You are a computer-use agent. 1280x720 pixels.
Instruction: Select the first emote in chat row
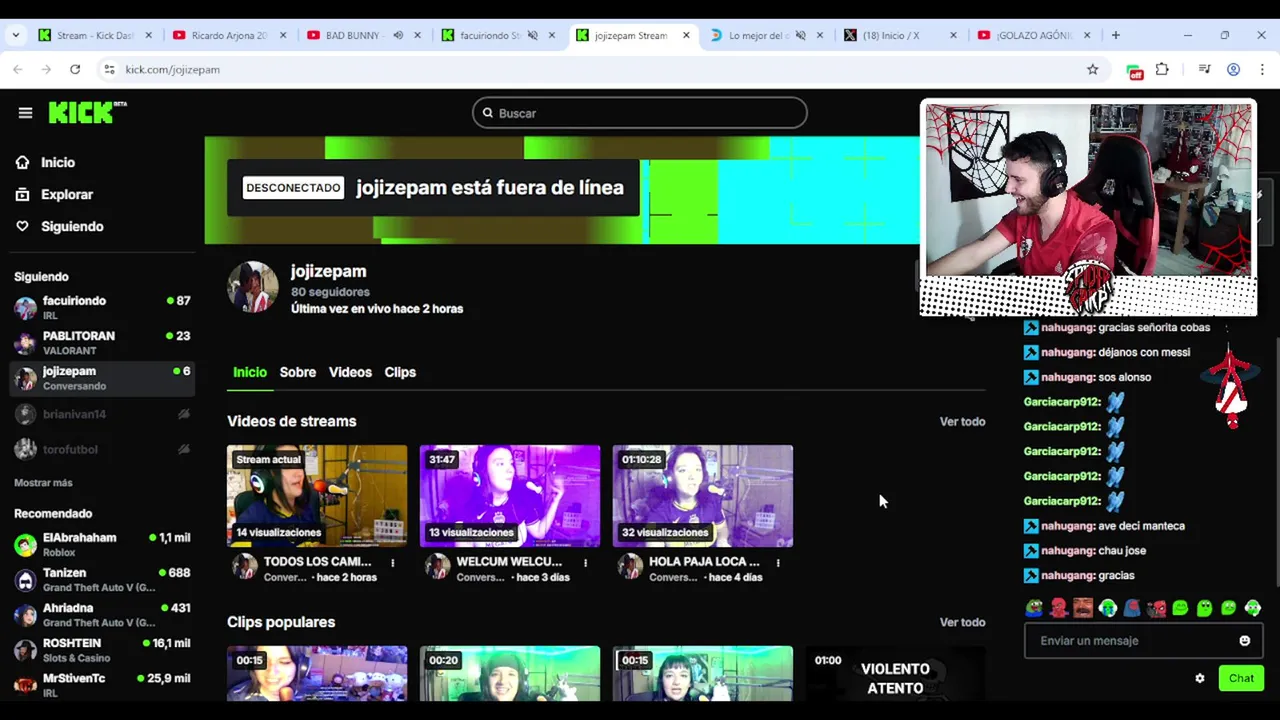[x=1034, y=608]
